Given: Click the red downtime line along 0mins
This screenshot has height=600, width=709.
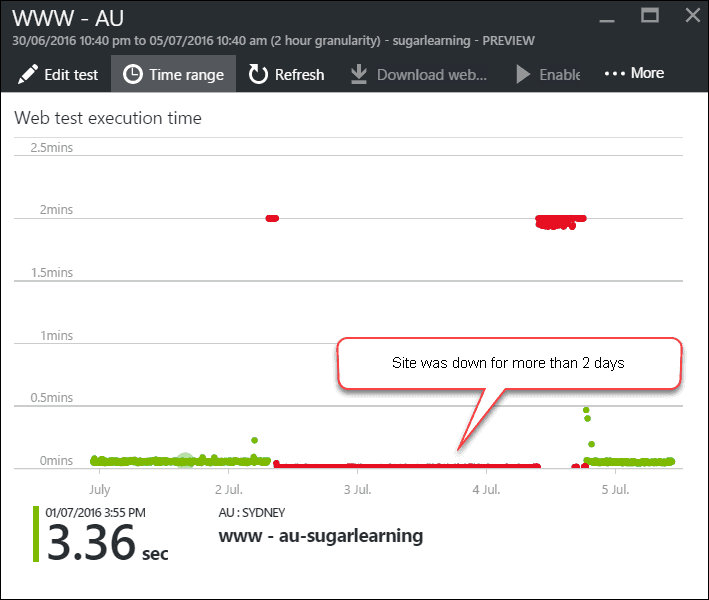Looking at the screenshot, I should pyautogui.click(x=400, y=465).
